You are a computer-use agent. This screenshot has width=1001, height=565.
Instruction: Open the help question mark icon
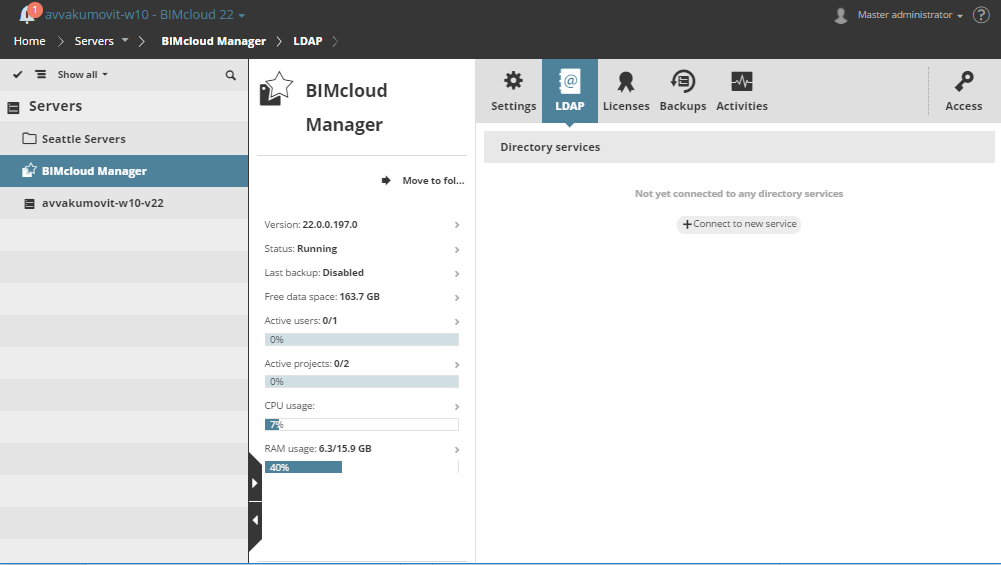click(981, 15)
